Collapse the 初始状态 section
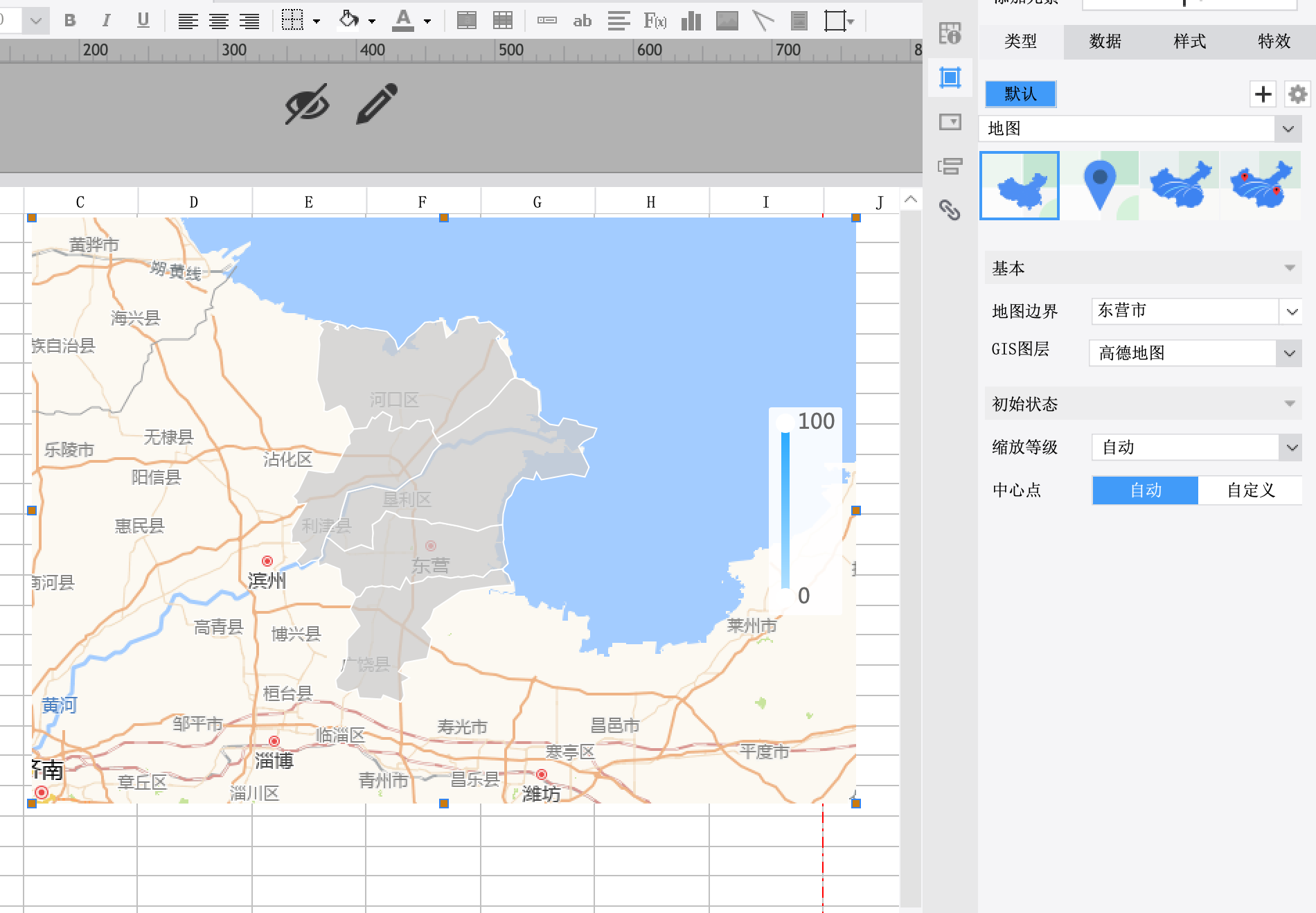The image size is (1316, 913). [x=1144, y=404]
